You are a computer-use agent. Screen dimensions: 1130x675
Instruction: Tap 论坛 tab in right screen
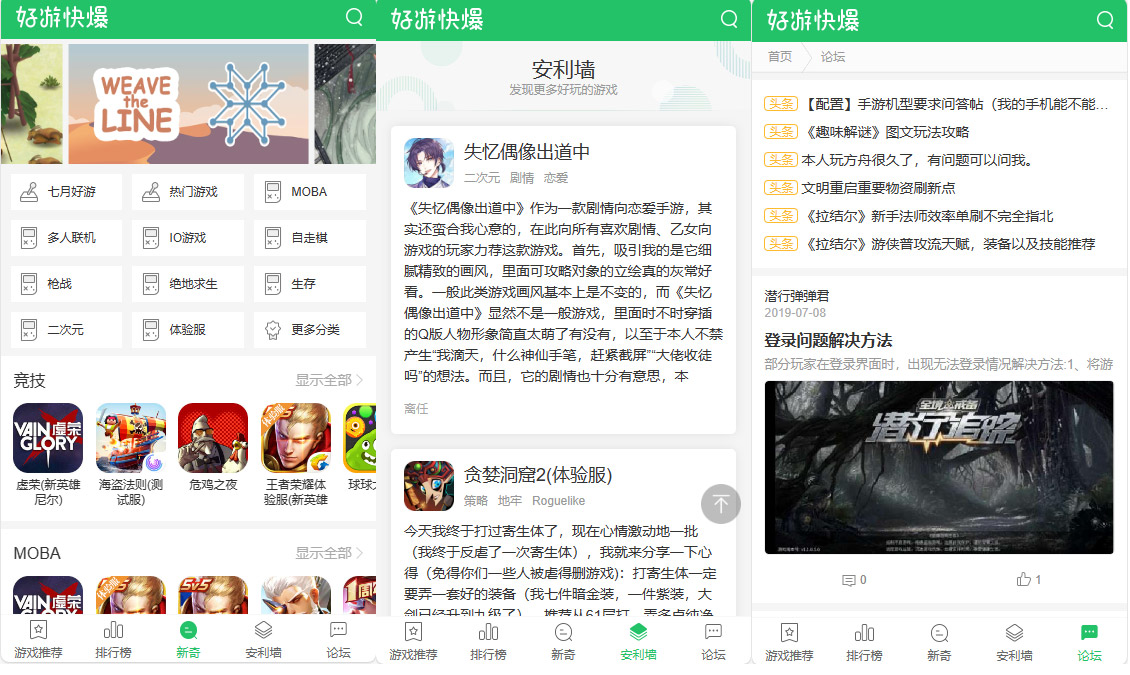click(1089, 643)
